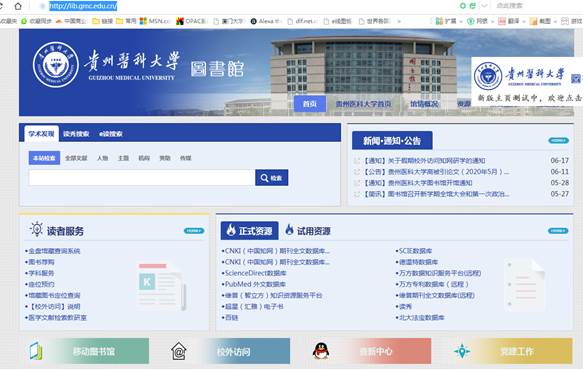Switch to the 试用资源 tab
583x369 pixels.
coord(308,231)
